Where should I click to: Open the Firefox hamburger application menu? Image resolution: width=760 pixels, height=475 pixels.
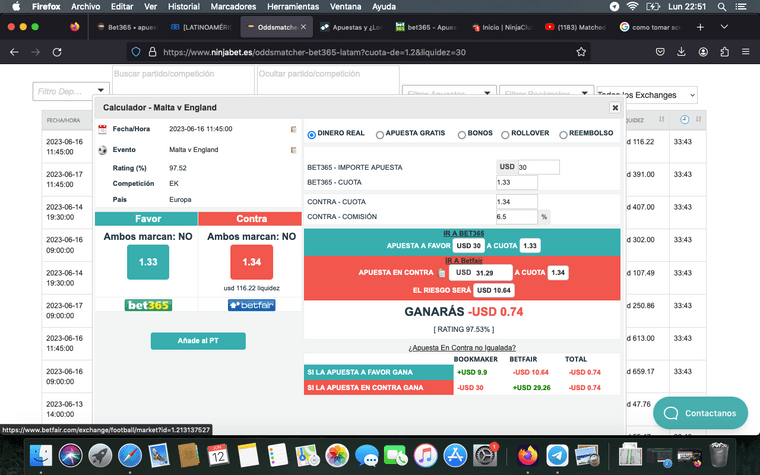coord(745,52)
